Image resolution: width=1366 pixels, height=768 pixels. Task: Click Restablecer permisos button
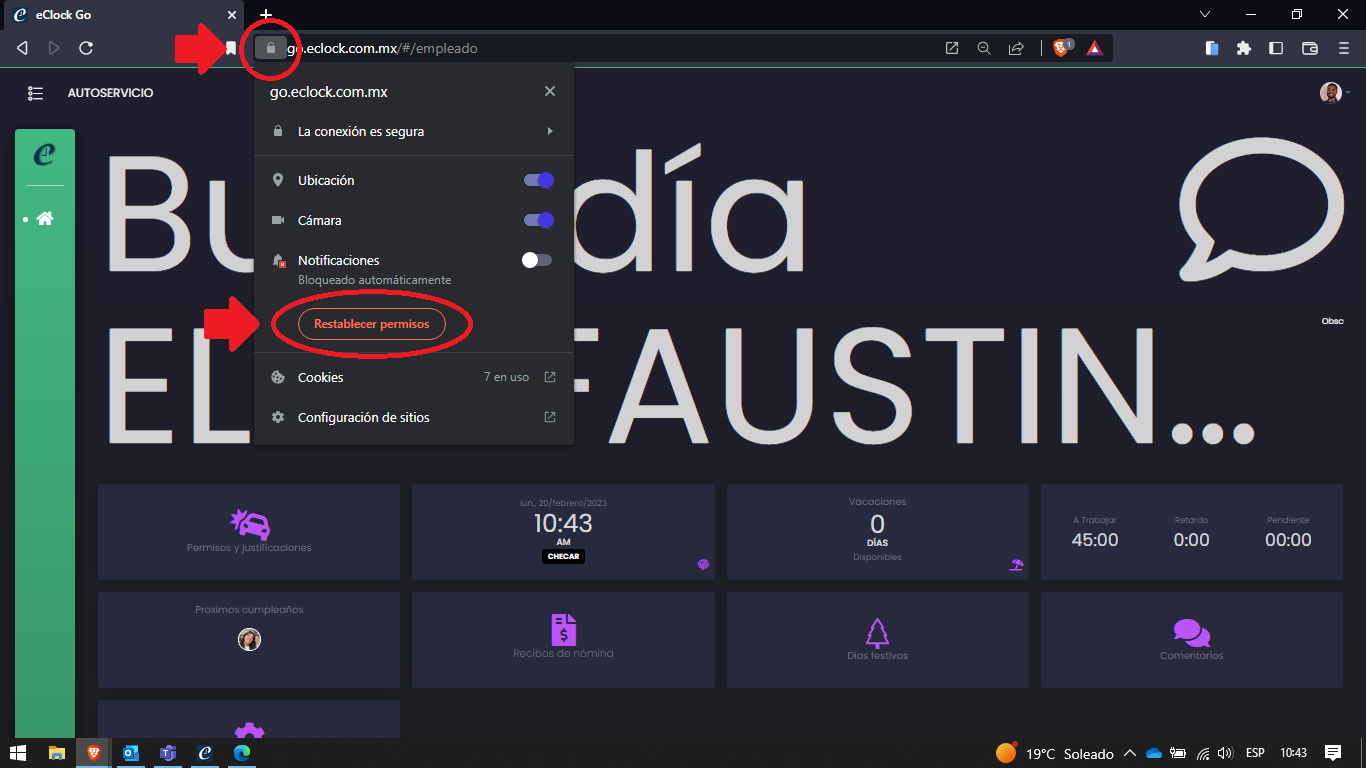coord(372,324)
